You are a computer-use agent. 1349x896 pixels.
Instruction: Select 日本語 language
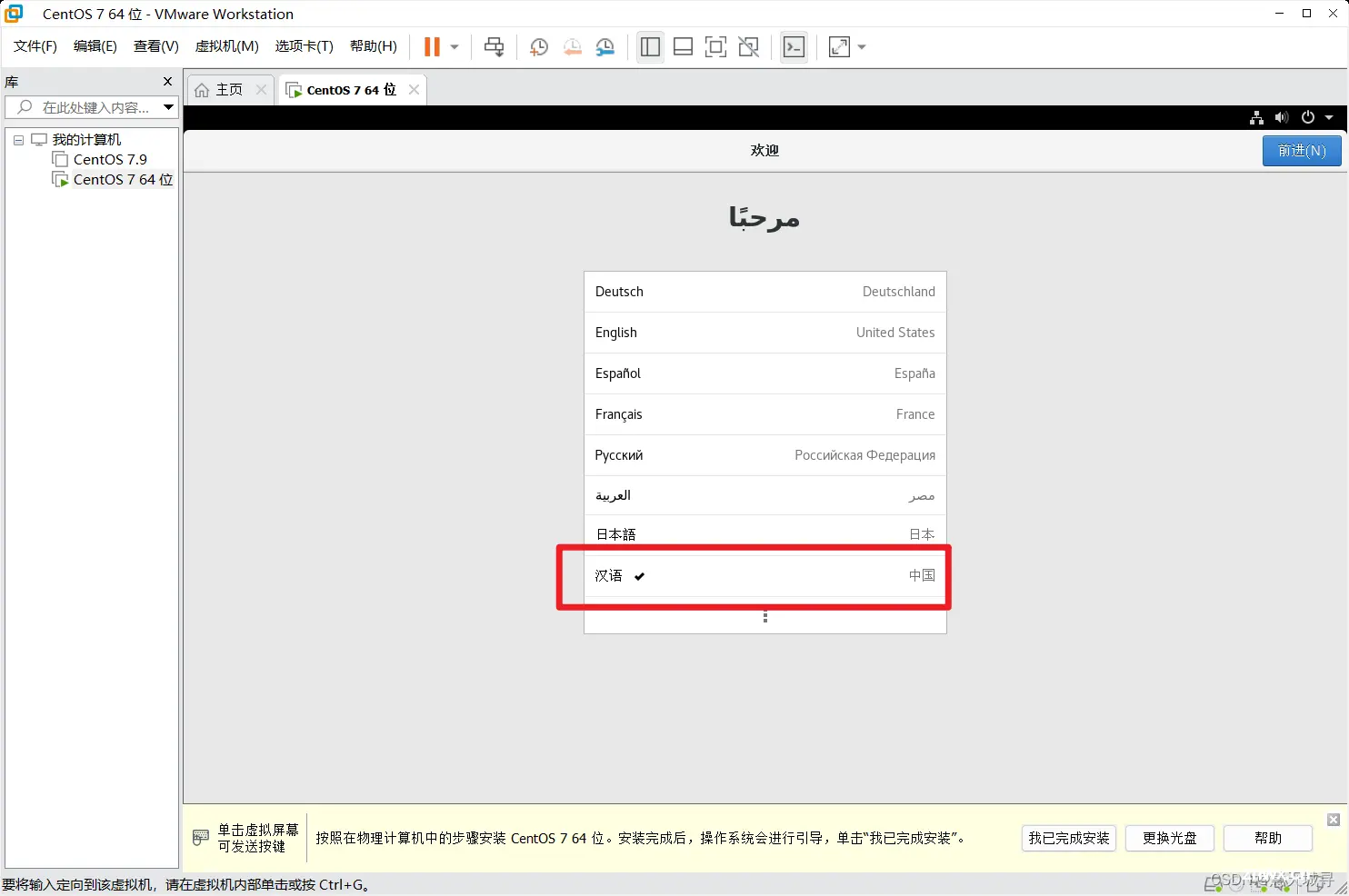point(765,534)
